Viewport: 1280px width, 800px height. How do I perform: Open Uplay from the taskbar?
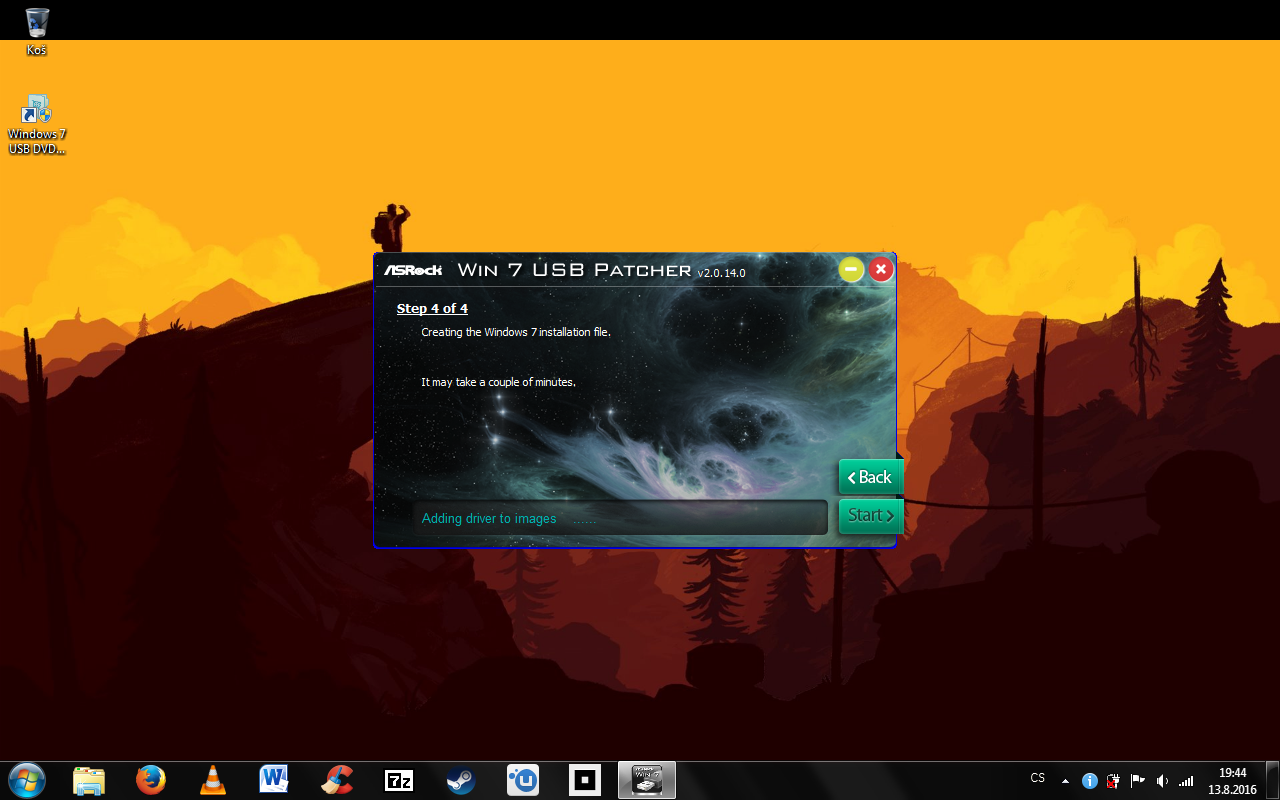click(x=523, y=780)
